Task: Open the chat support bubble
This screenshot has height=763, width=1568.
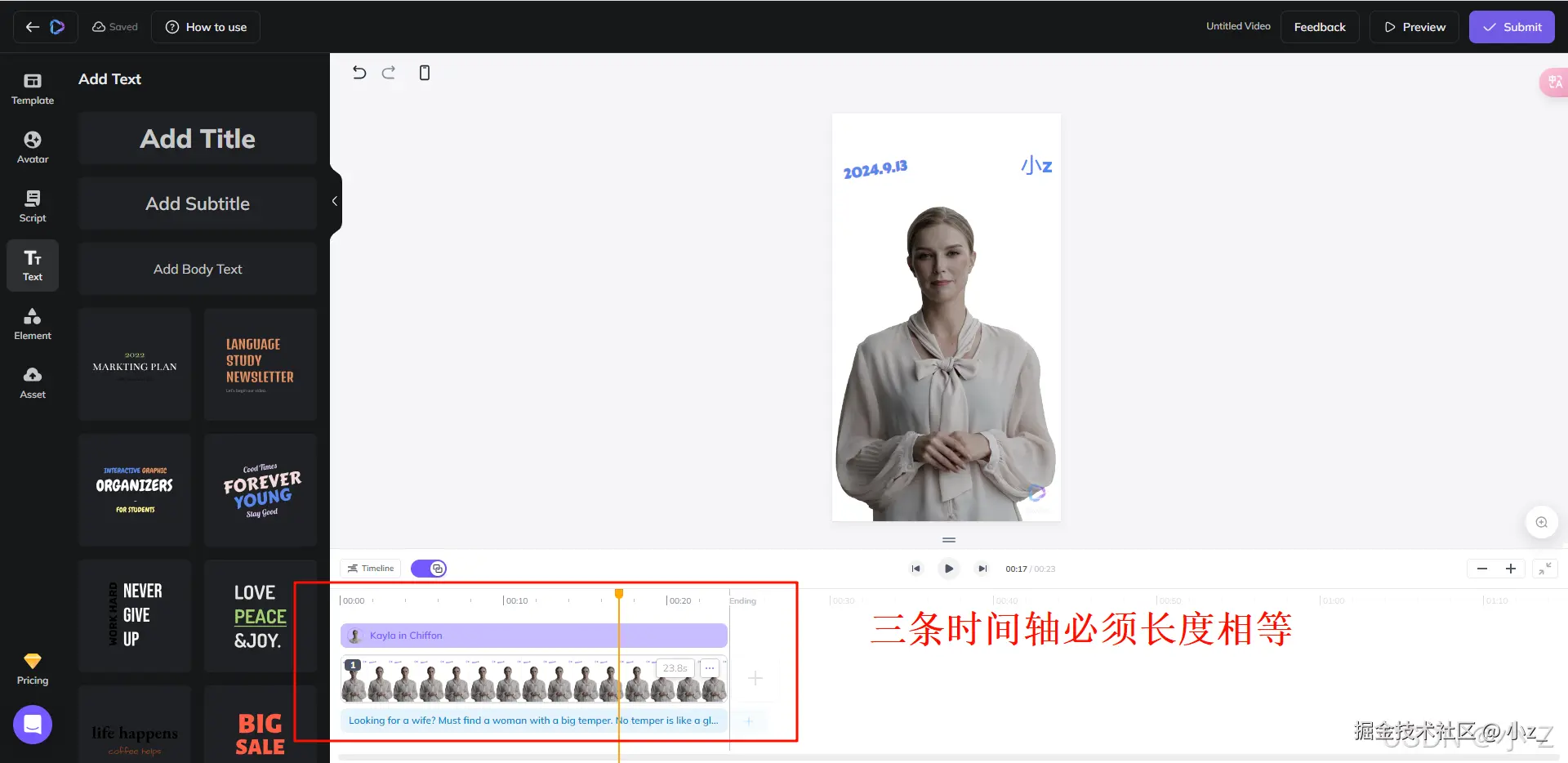Action: (x=32, y=724)
